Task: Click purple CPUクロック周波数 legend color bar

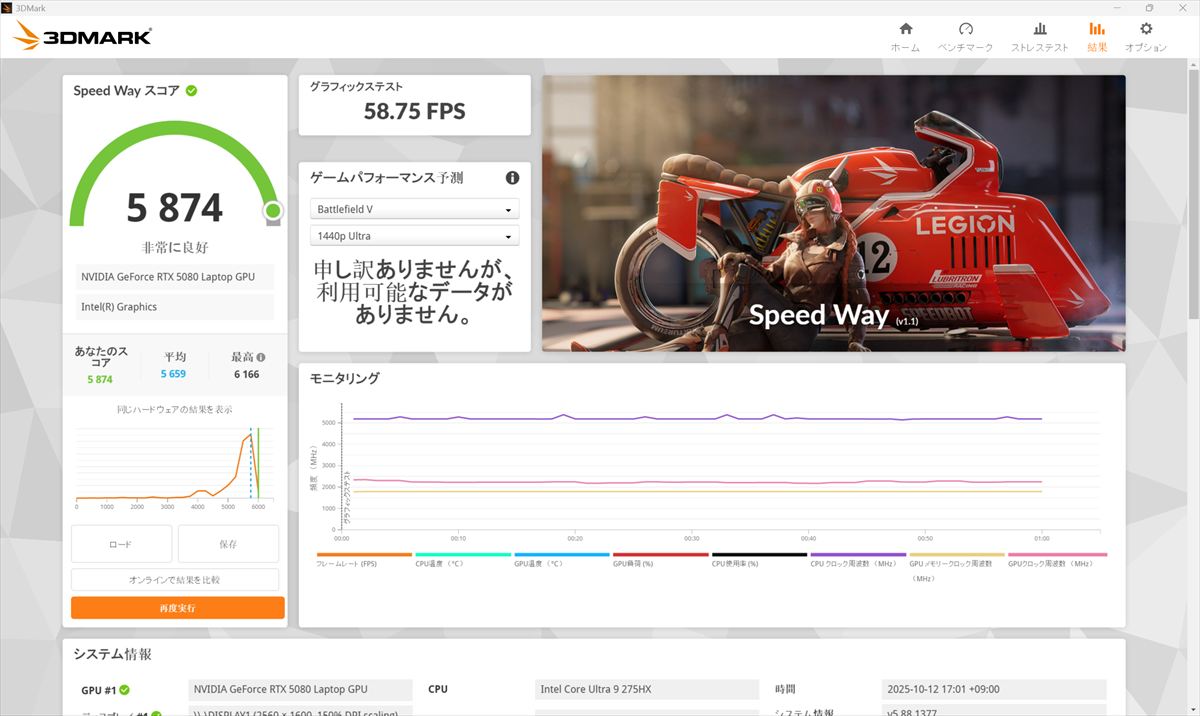Action: [859, 554]
